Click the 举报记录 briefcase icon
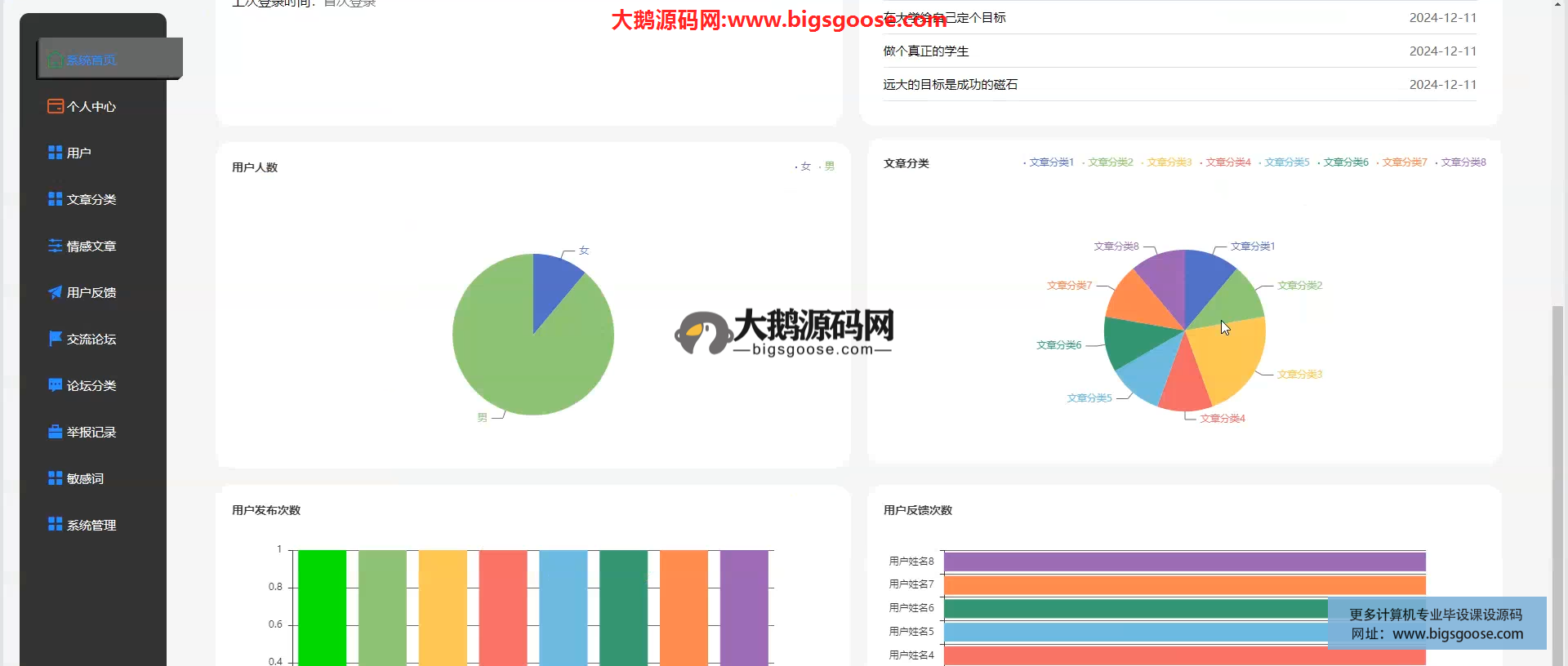 coord(55,432)
